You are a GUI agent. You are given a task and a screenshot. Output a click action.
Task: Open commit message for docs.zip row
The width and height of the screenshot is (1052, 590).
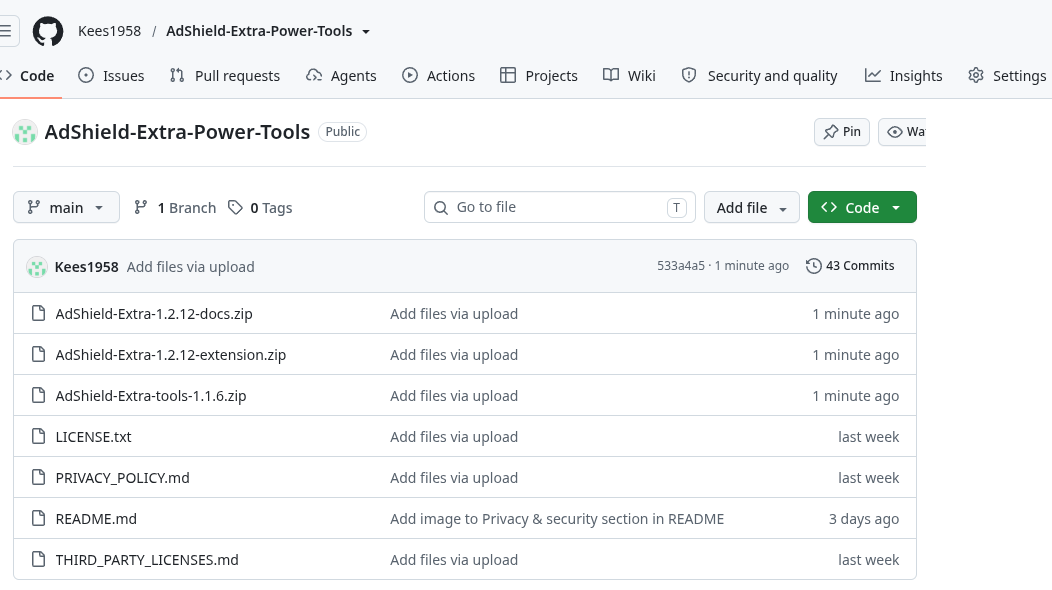454,314
